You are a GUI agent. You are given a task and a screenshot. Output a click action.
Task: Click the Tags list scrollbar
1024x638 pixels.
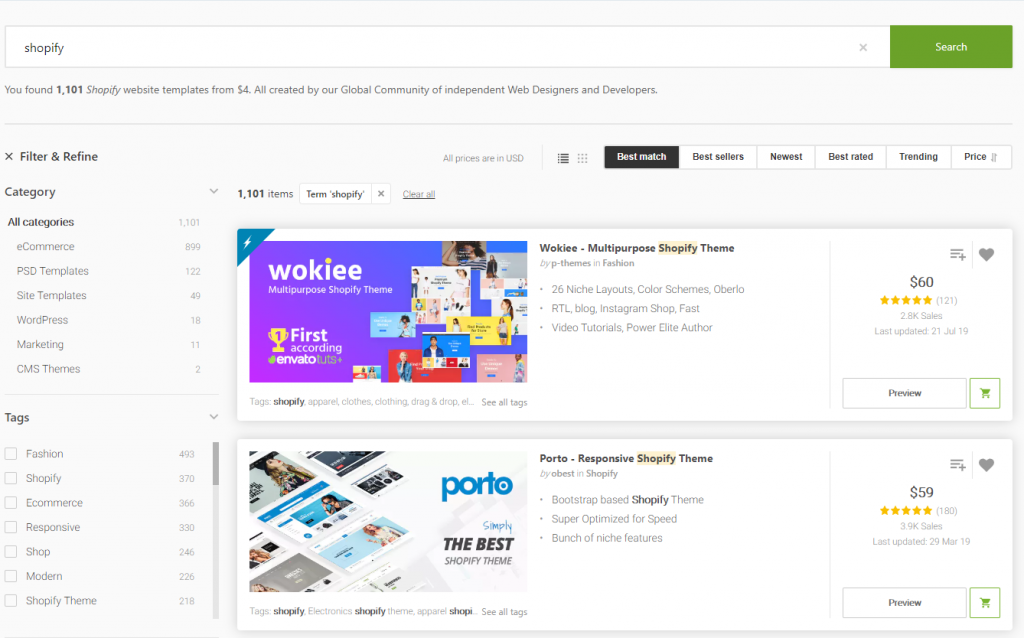click(x=216, y=464)
